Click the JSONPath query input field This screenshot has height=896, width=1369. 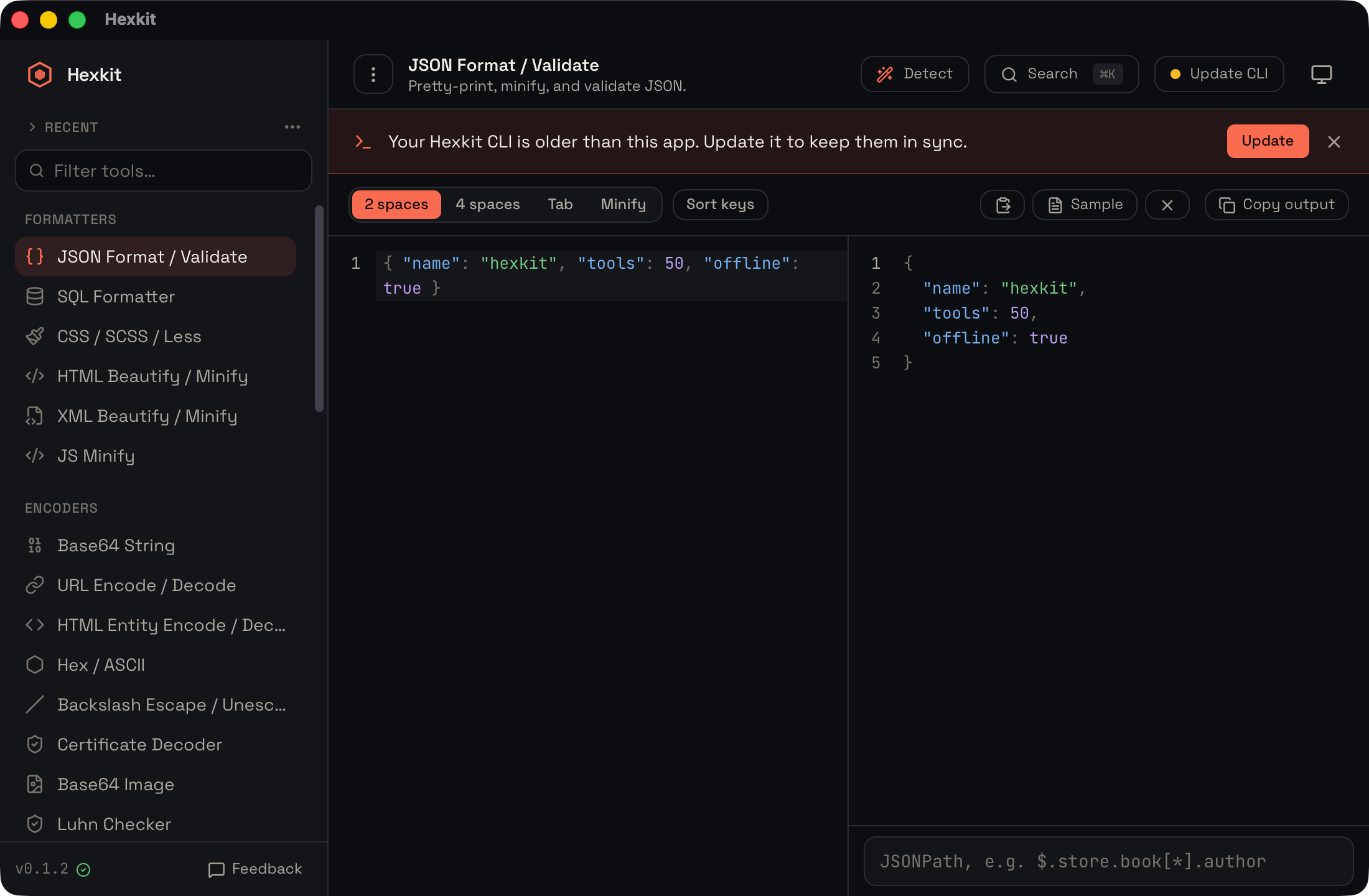click(1108, 861)
